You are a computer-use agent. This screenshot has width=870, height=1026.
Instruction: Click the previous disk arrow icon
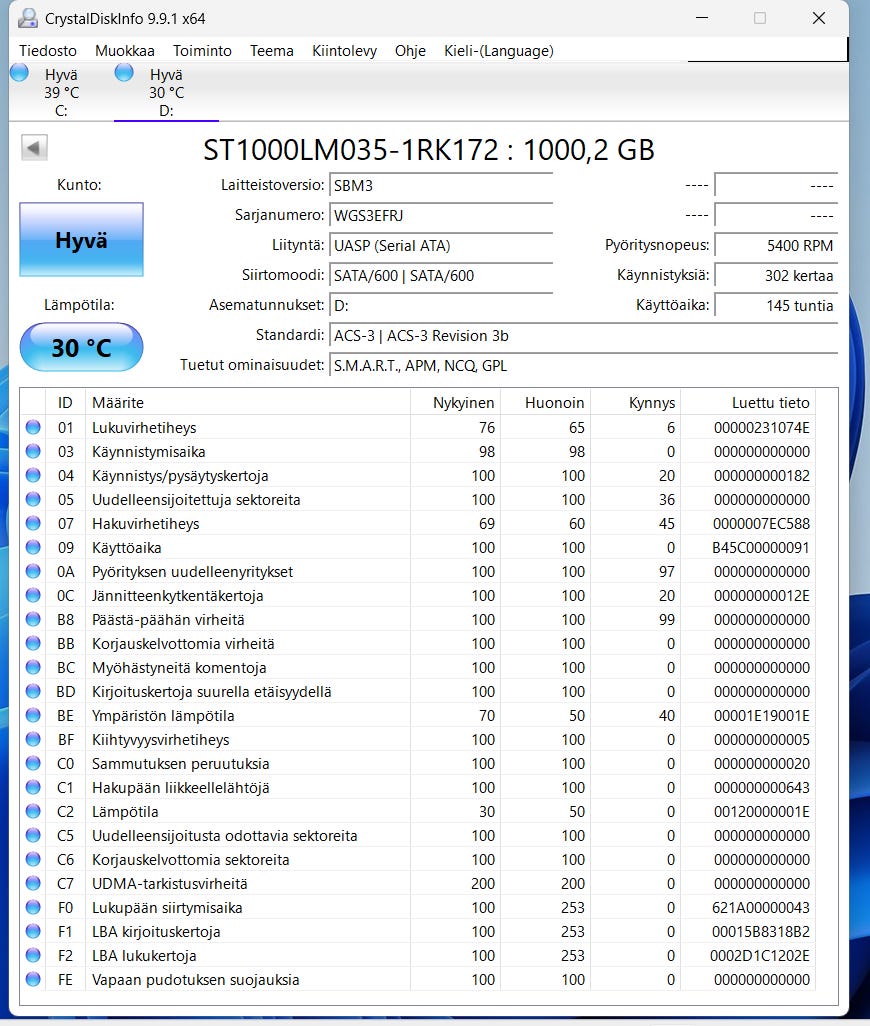pyautogui.click(x=34, y=148)
